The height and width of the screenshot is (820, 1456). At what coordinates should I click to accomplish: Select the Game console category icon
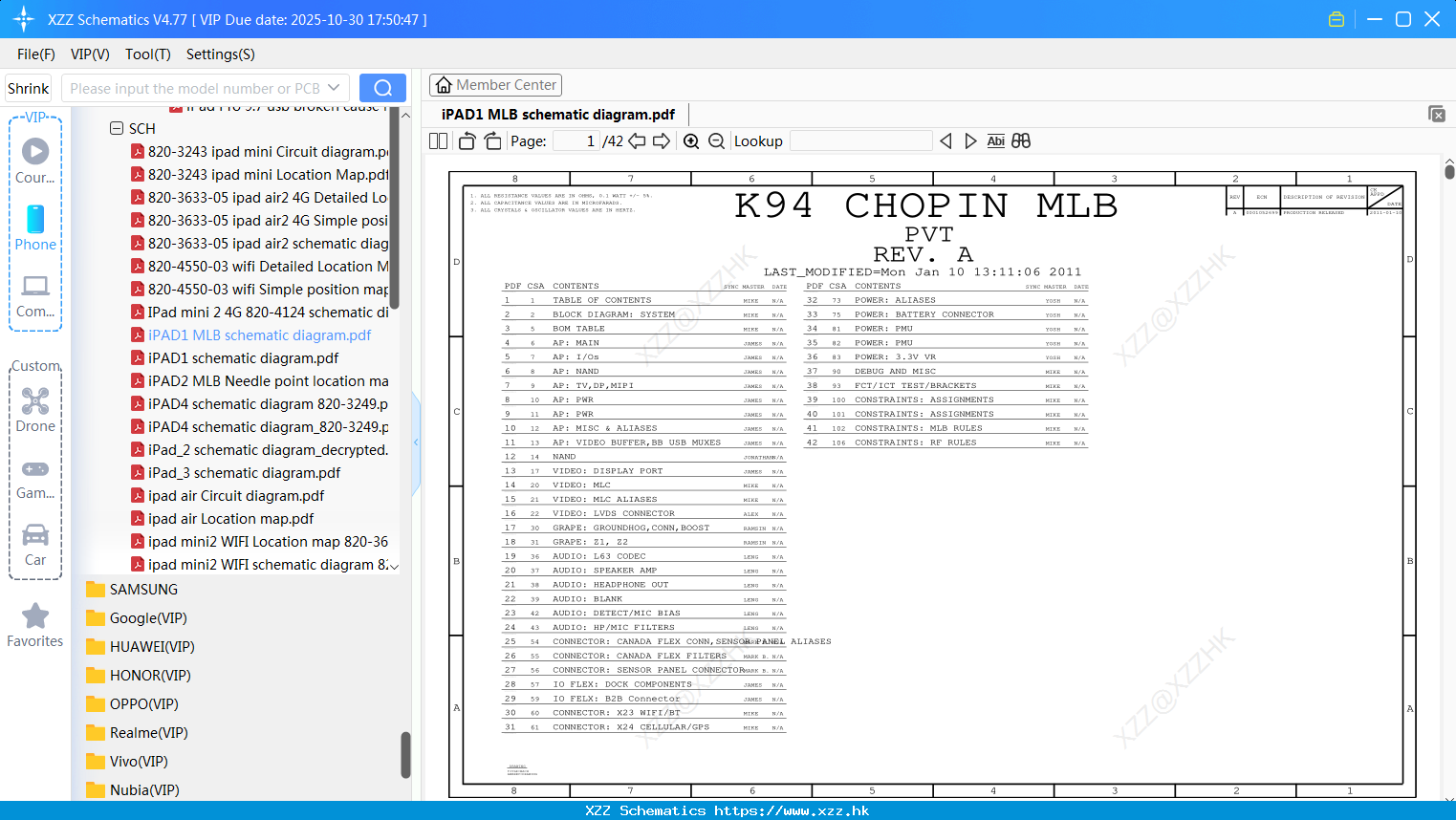coord(35,478)
